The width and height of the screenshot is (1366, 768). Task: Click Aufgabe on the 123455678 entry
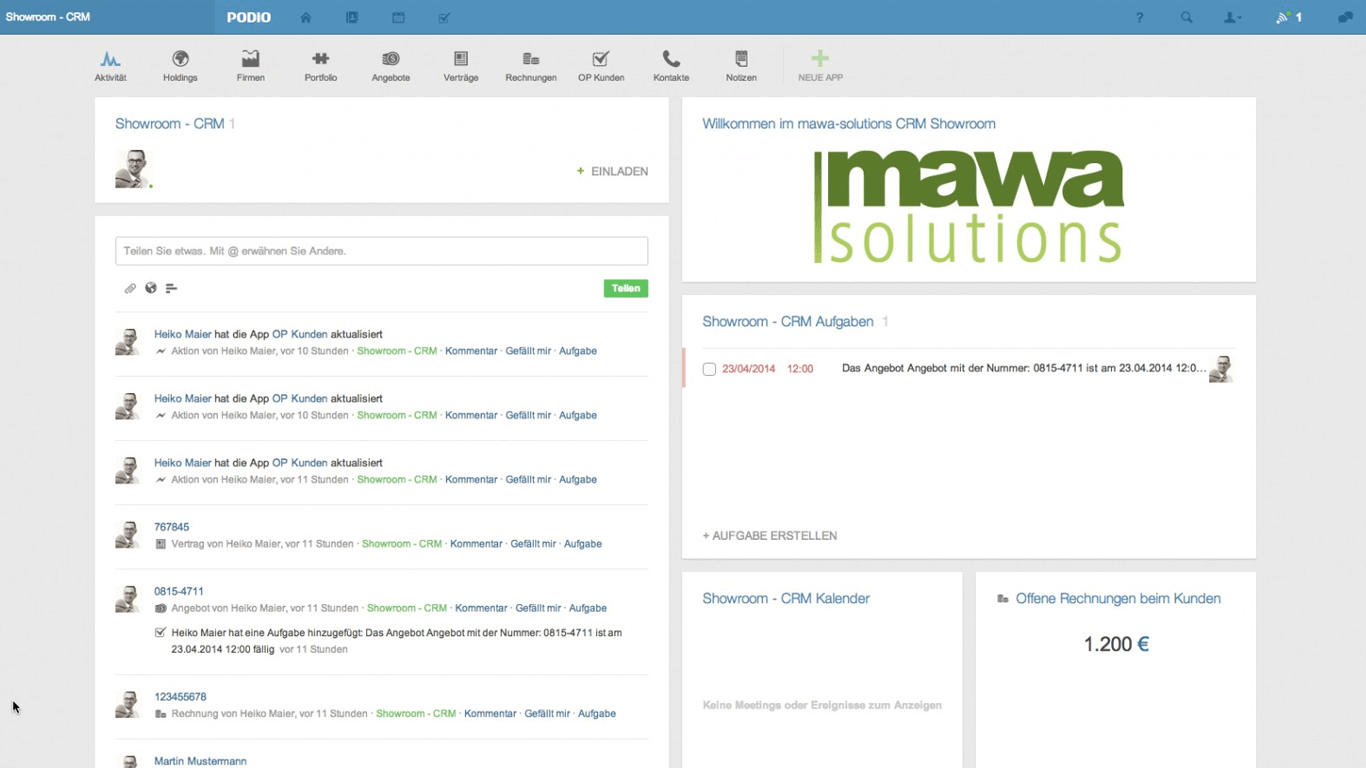click(597, 714)
